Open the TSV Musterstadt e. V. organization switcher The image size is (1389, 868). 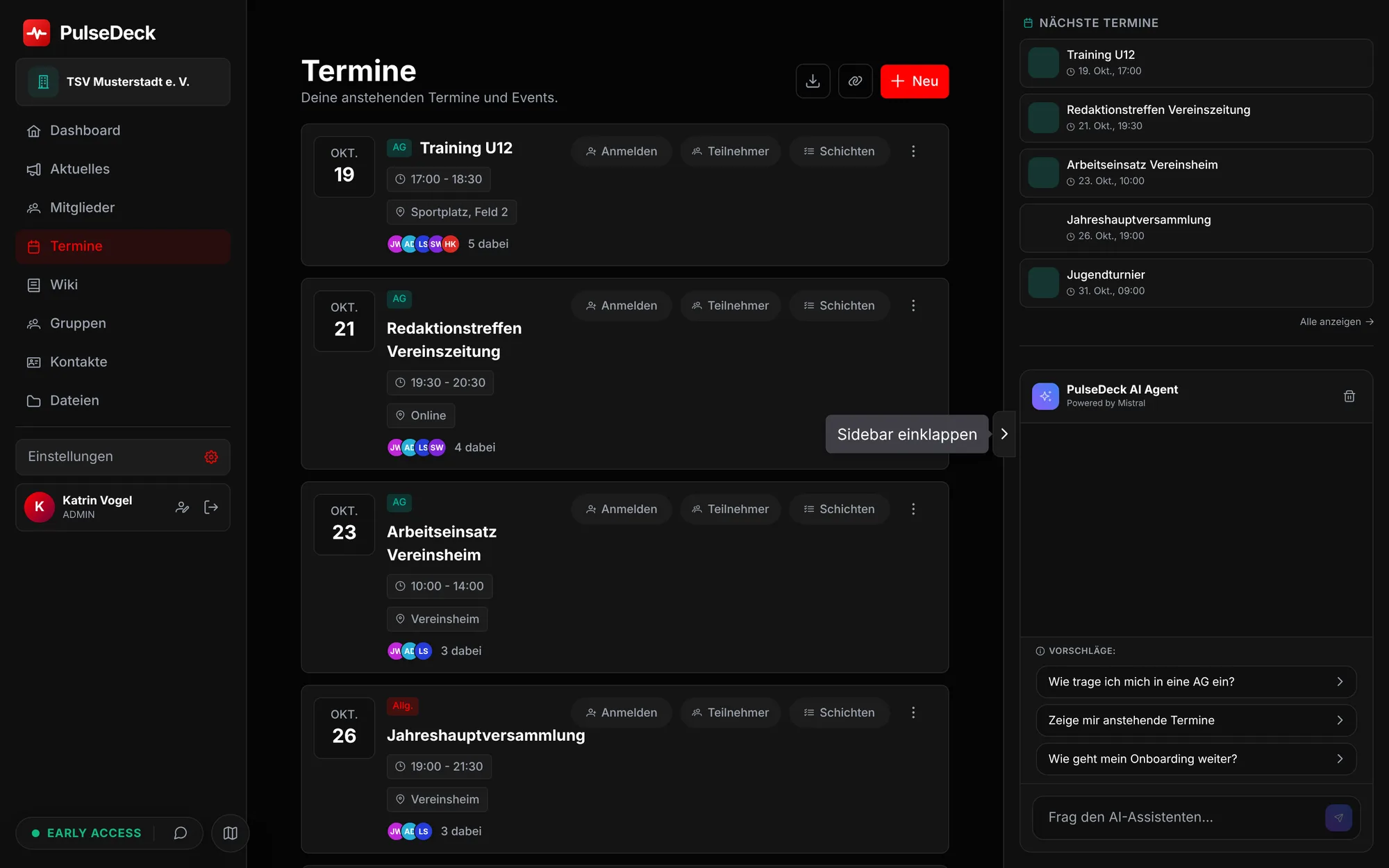[123, 82]
